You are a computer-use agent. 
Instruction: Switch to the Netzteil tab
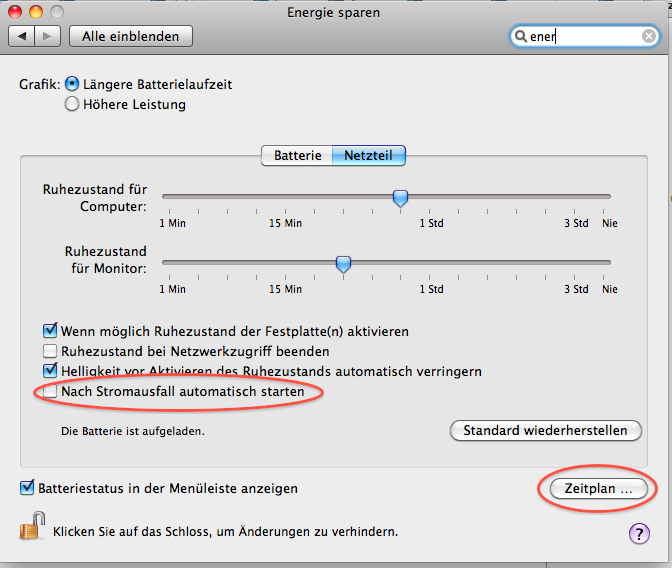coord(368,156)
